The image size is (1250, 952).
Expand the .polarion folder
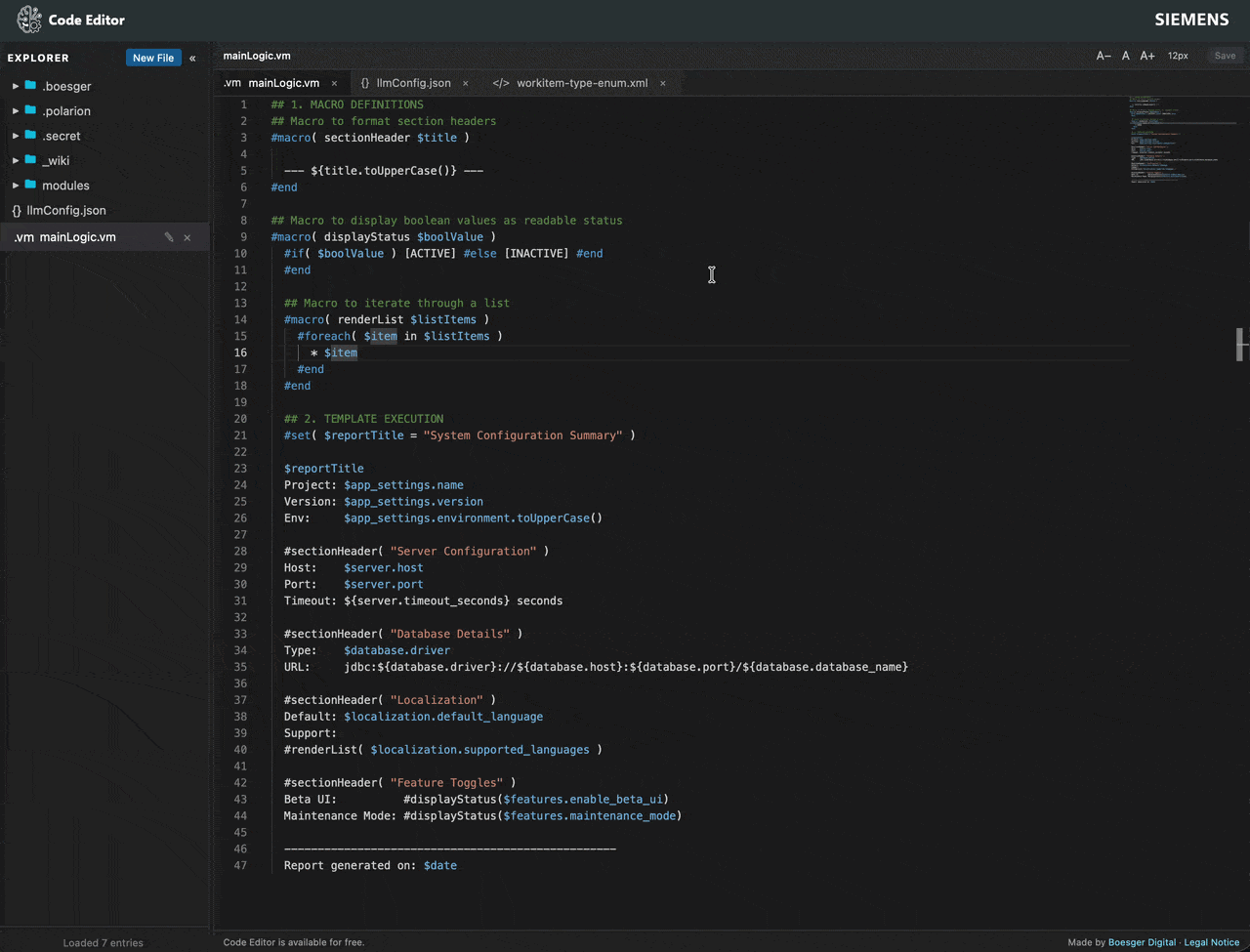(16, 111)
